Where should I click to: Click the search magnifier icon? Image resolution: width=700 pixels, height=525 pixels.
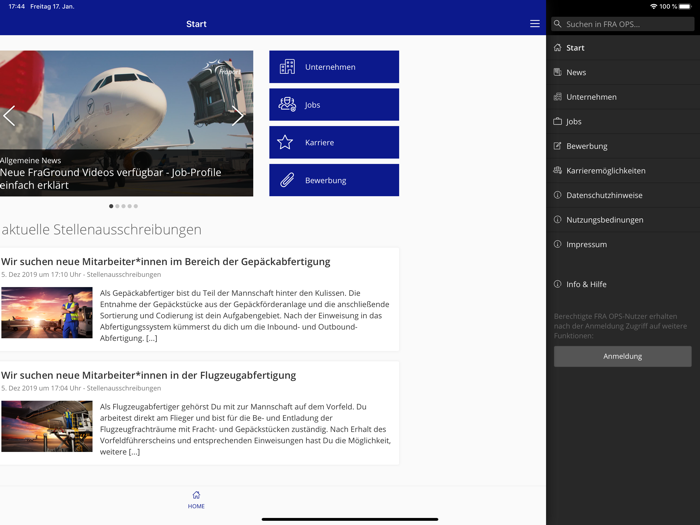[558, 24]
